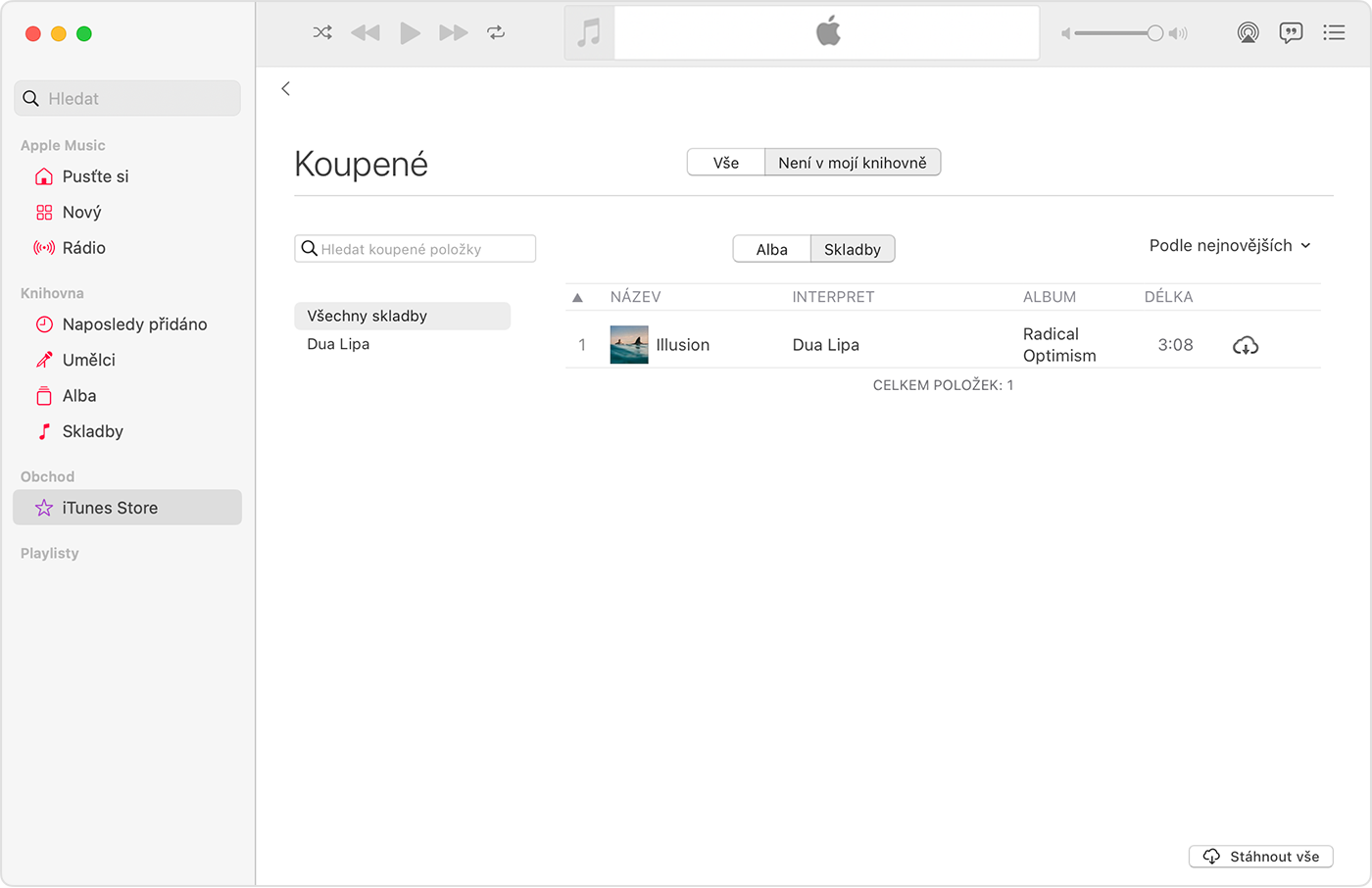
Task: Select Dua Lipa in the artist list
Action: [338, 344]
